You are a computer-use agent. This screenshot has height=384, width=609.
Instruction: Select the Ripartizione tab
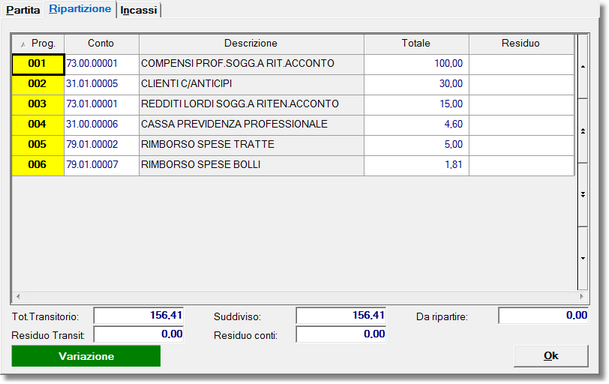pos(80,9)
